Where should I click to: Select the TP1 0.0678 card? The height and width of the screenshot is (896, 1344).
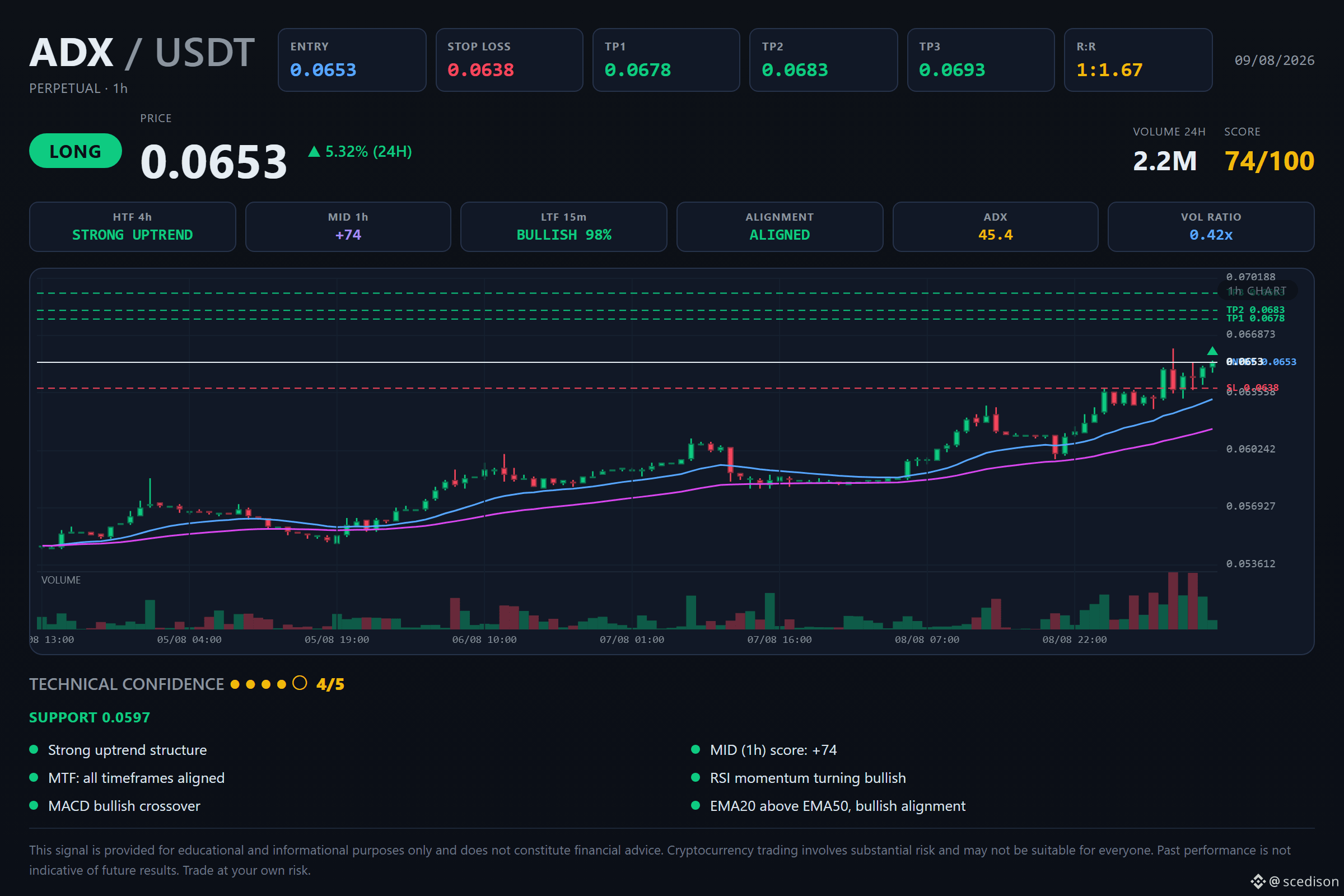[x=666, y=60]
